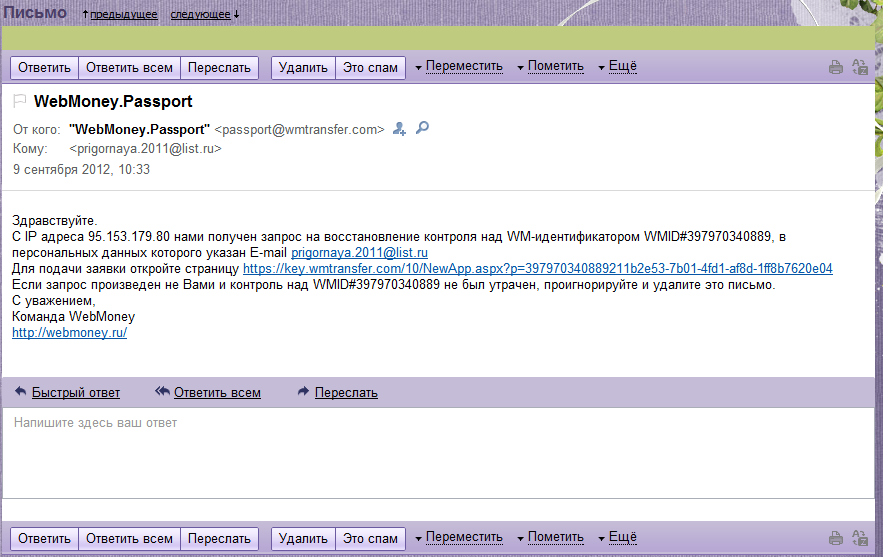Click top Ответить button

click(x=44, y=68)
